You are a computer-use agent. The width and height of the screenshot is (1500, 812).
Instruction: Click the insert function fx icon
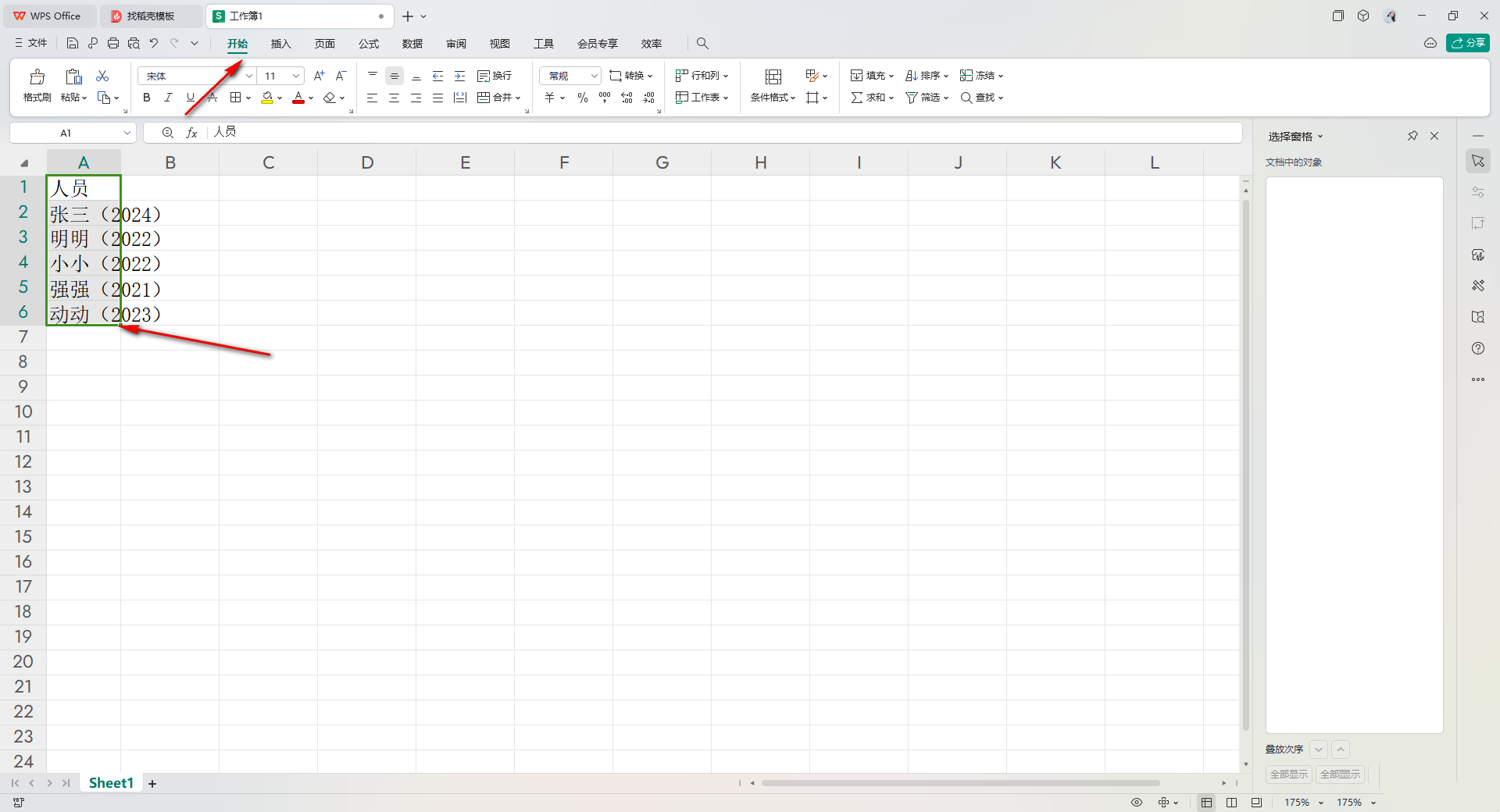[191, 133]
